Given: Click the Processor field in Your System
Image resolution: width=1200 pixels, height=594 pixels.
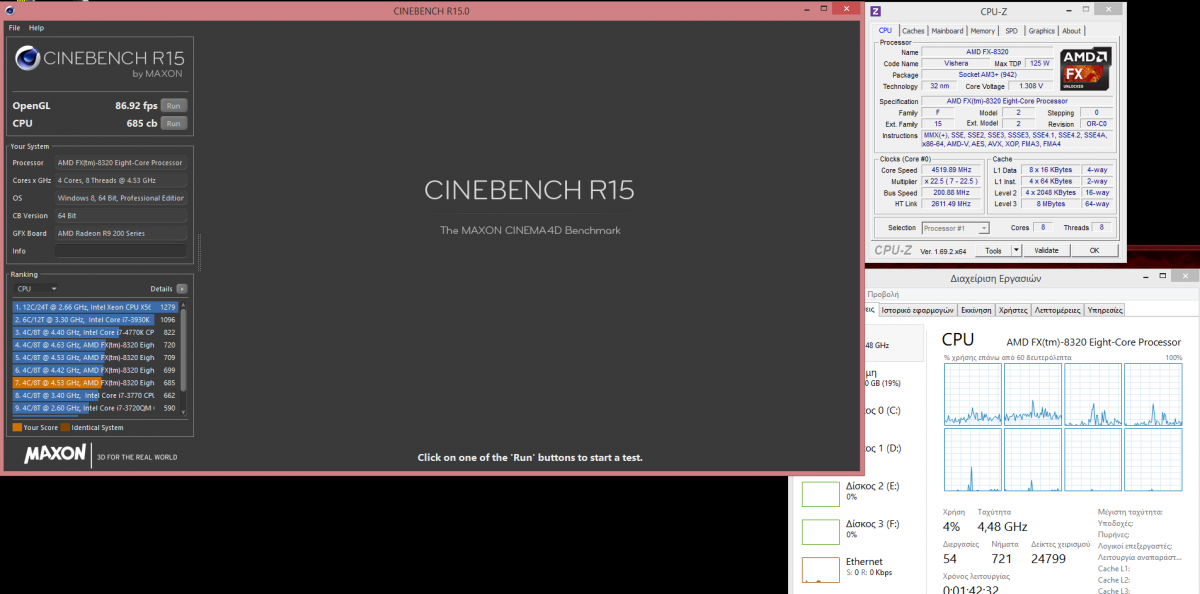Looking at the screenshot, I should [x=120, y=162].
